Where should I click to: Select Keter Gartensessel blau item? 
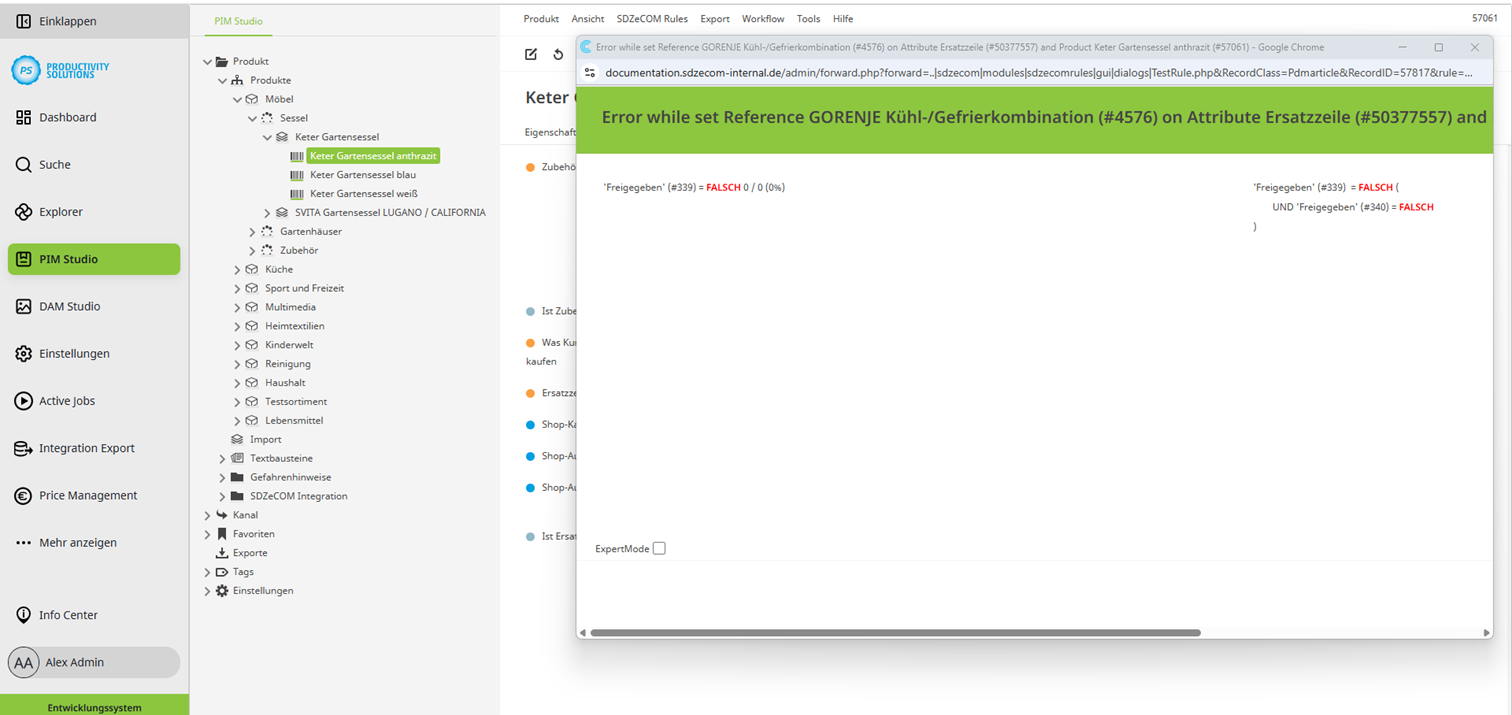(x=362, y=175)
